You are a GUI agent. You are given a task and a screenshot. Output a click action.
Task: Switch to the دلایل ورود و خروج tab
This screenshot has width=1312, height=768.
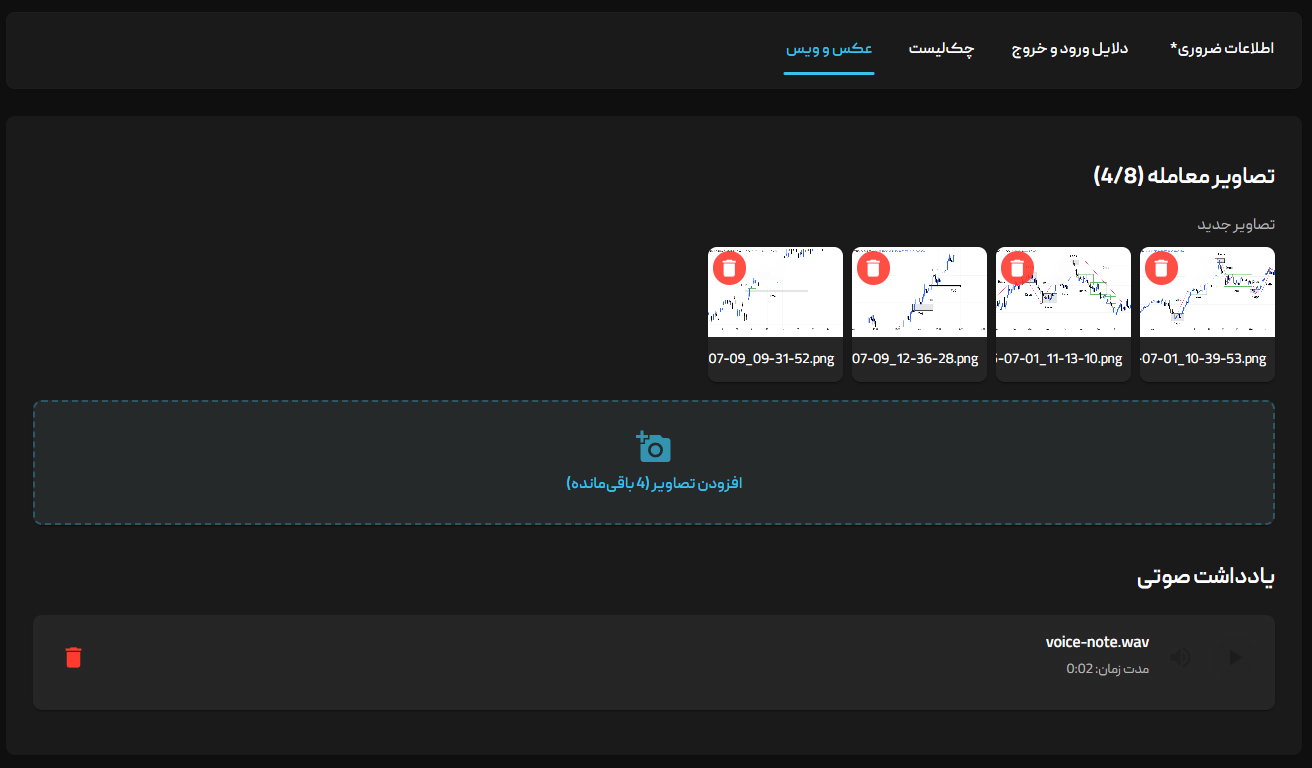(1071, 49)
